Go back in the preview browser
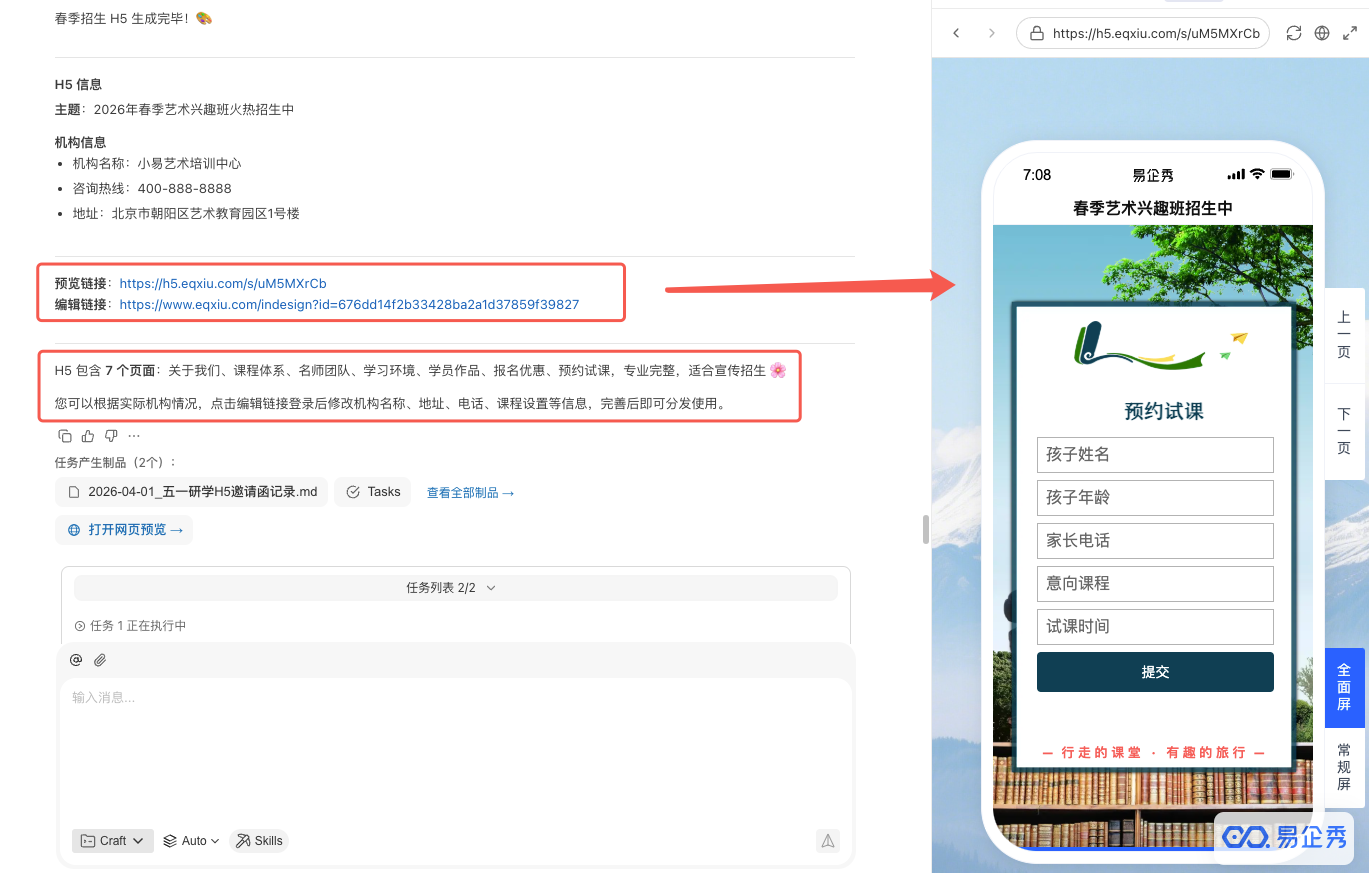 point(956,33)
